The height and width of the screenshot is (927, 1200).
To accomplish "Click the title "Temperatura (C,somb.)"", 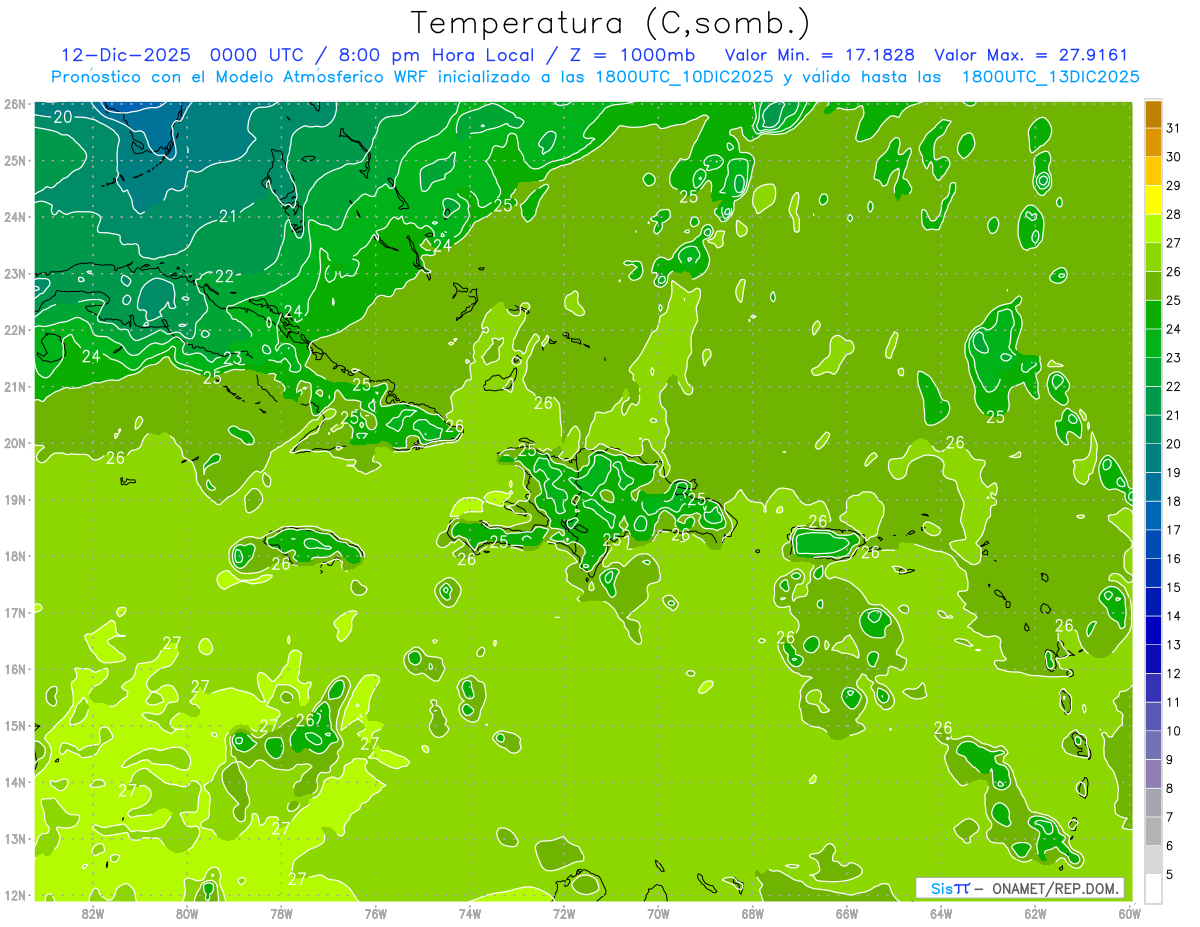I will click(611, 23).
